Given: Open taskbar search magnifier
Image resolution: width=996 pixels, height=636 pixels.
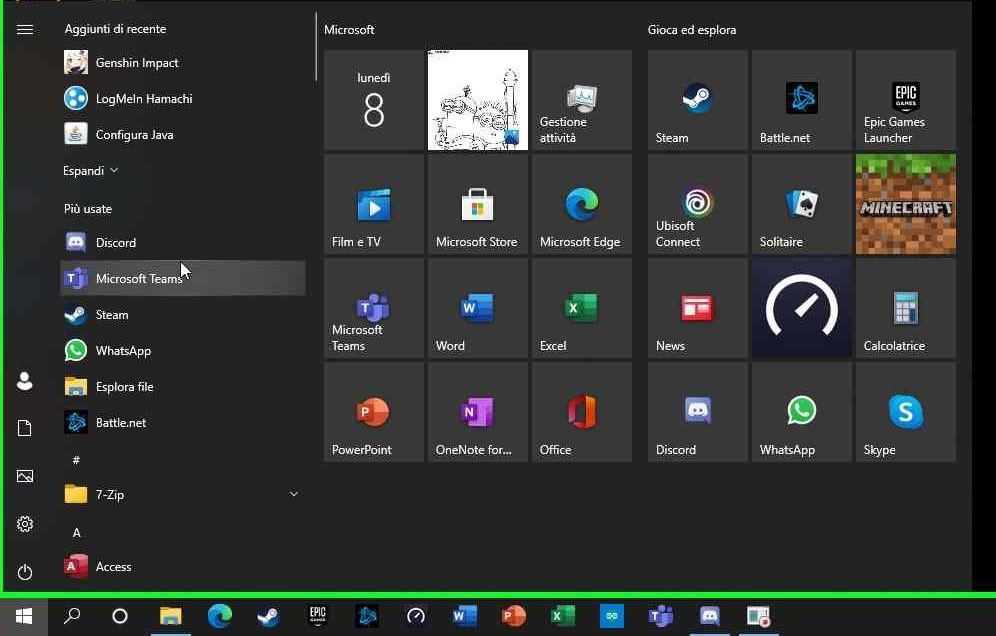Looking at the screenshot, I should [72, 616].
